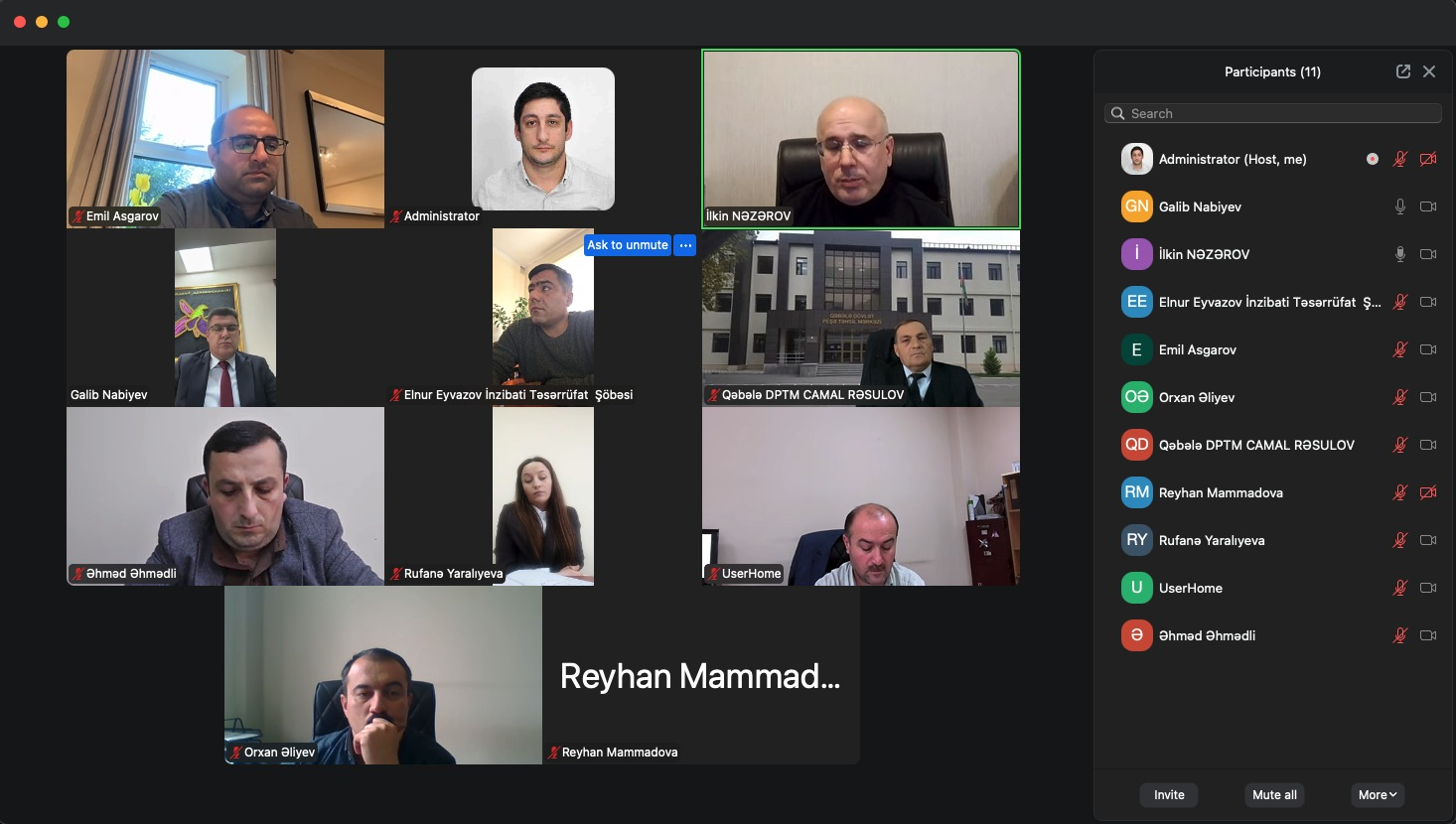Click Emil Asgarov's muted microphone icon
This screenshot has height=824, width=1456.
(x=1400, y=349)
